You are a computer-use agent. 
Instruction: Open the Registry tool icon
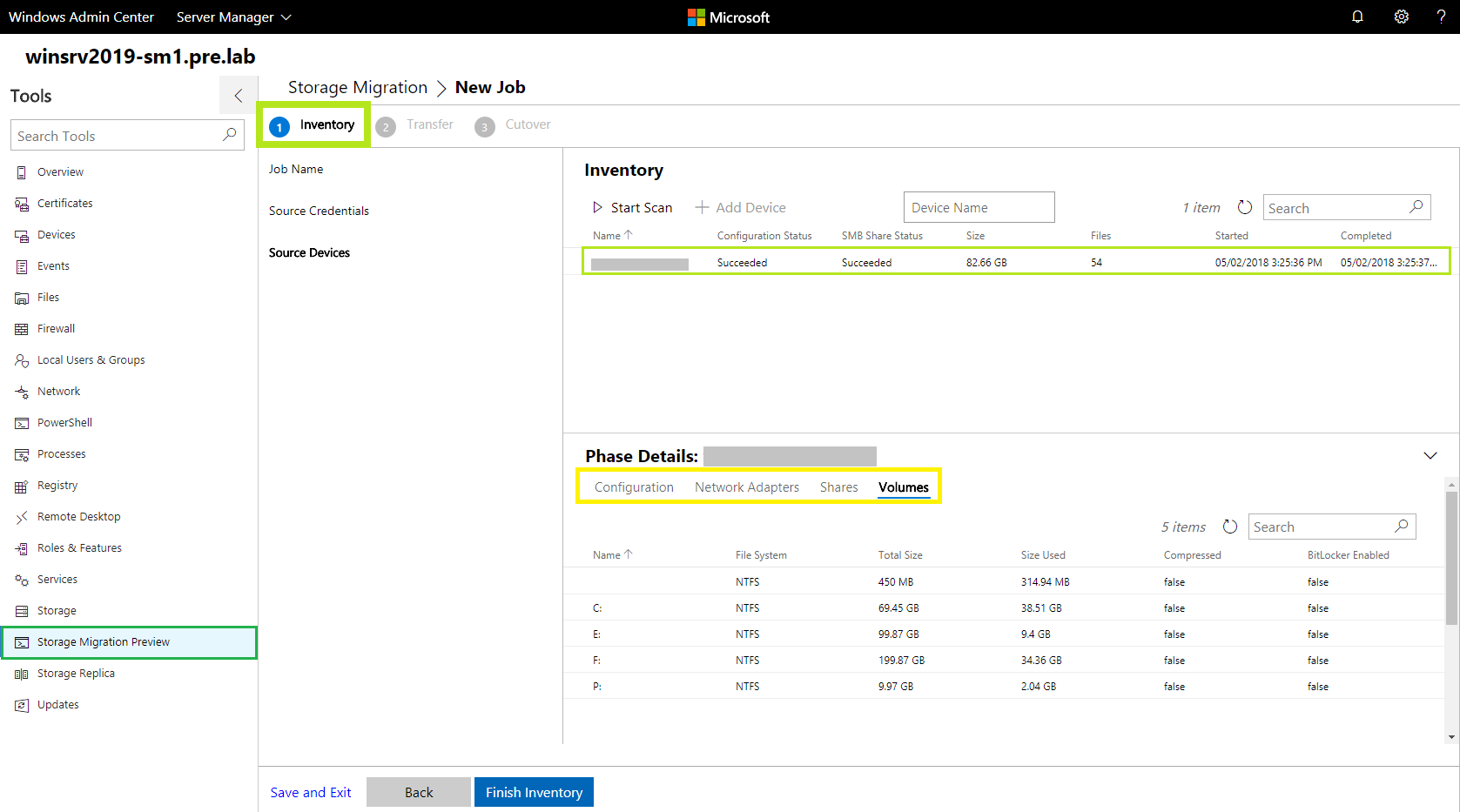pos(22,486)
